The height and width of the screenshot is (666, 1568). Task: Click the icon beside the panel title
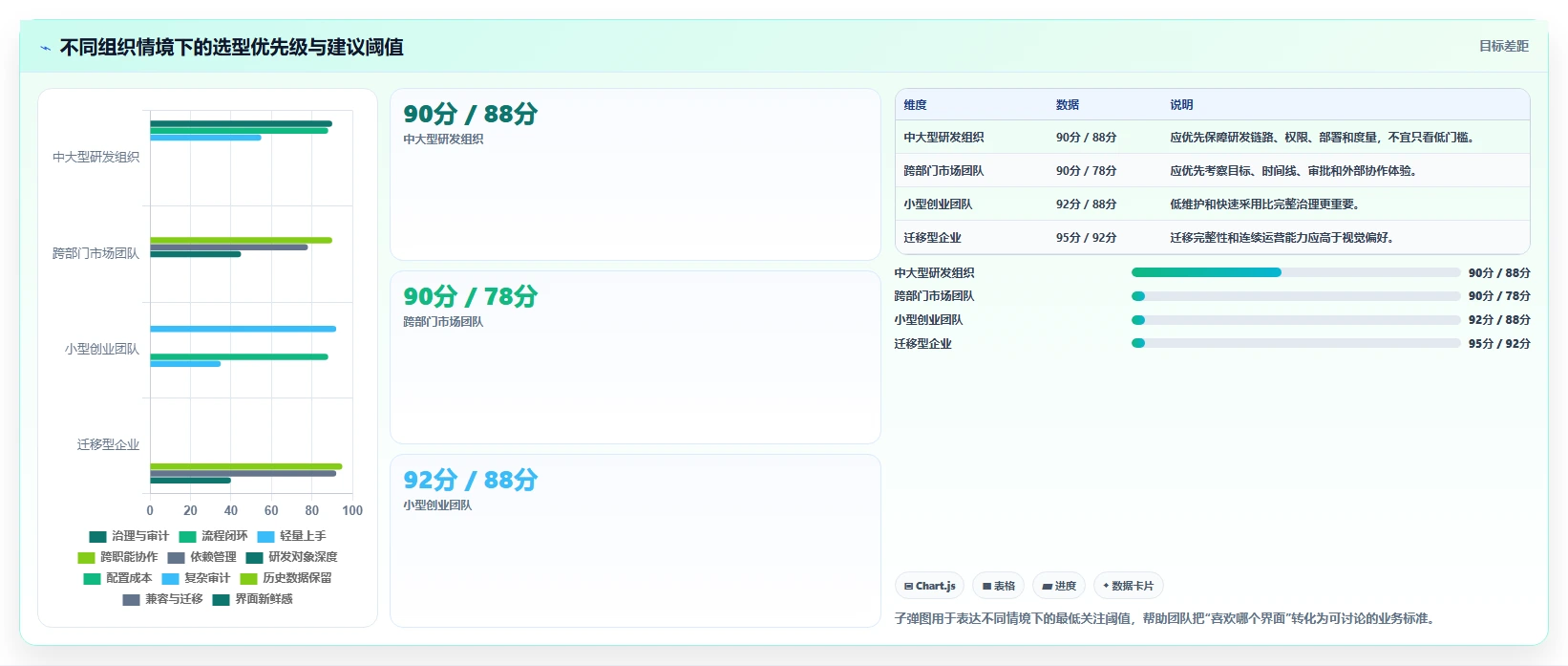click(45, 48)
